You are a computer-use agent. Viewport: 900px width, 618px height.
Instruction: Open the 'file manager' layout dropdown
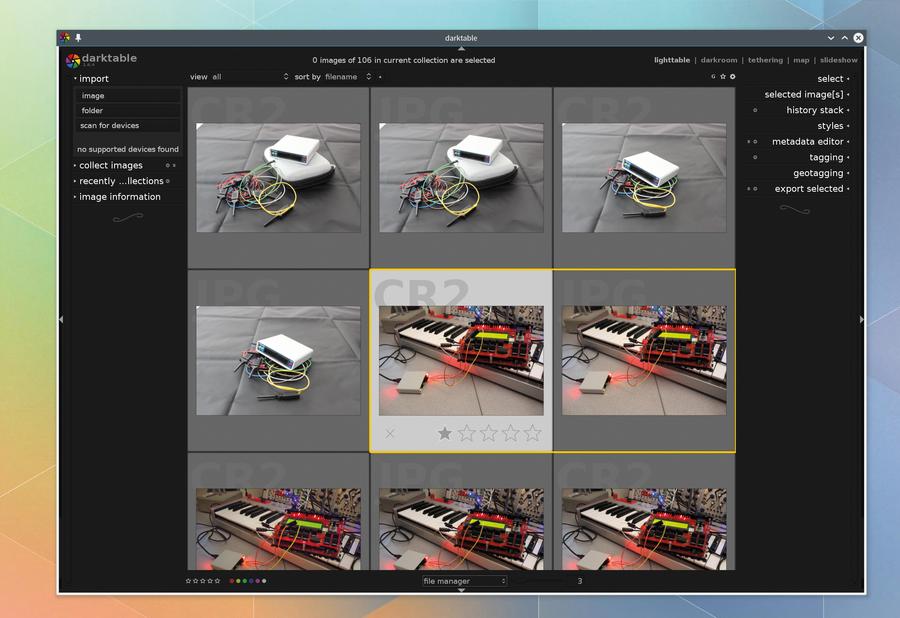point(464,581)
